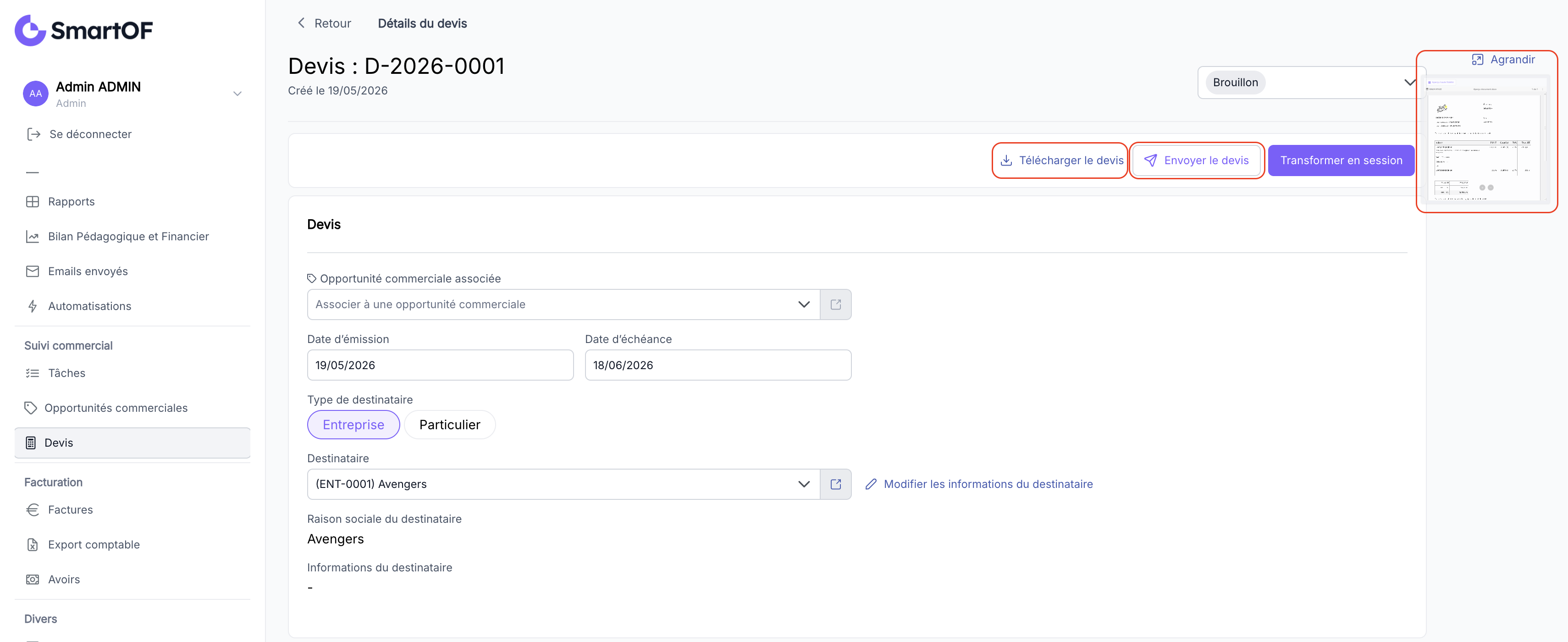Click the Date d'échéance input field
Screen dimensions: 1568x642
(x=718, y=365)
